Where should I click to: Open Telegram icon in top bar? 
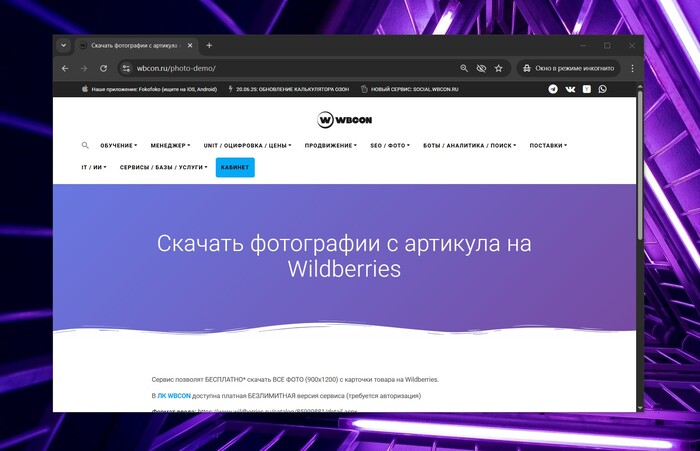pyautogui.click(x=553, y=89)
